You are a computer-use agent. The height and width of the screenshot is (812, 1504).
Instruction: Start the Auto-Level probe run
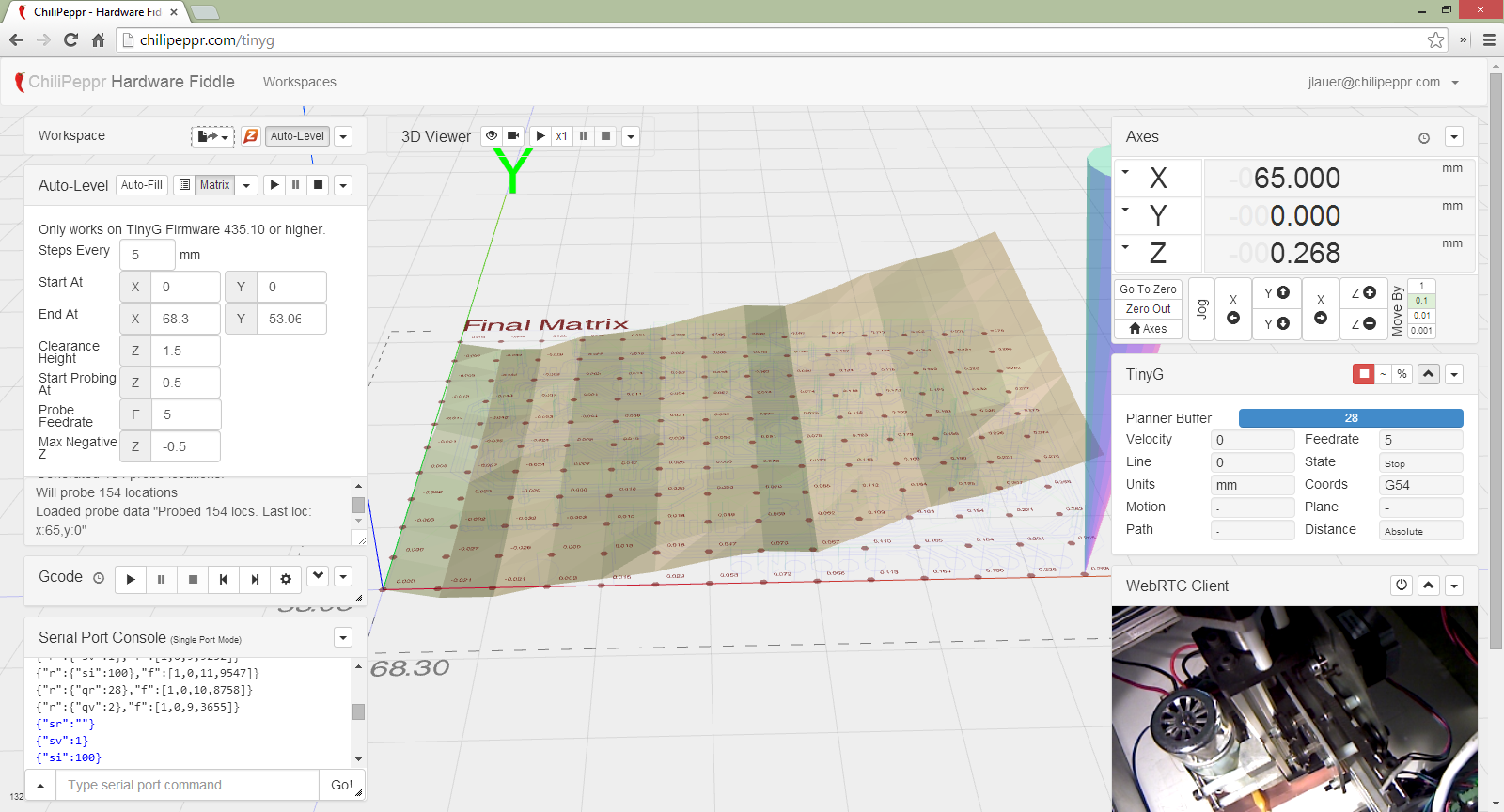click(274, 185)
